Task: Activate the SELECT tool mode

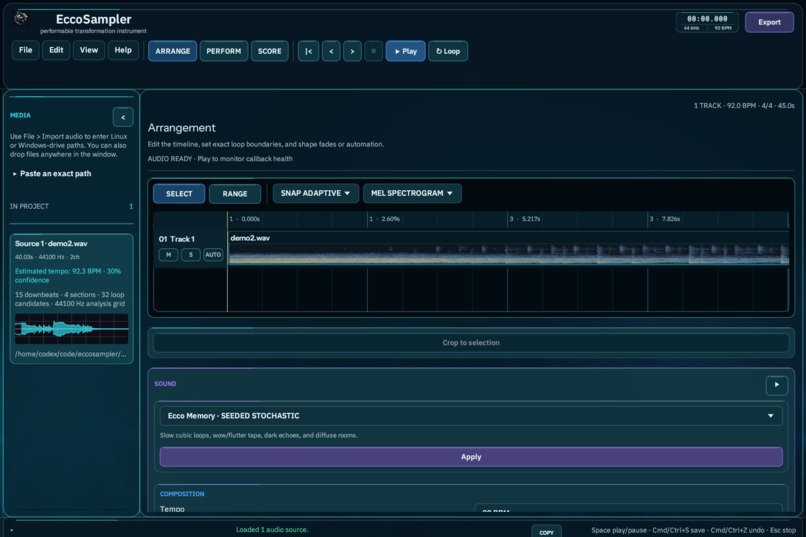Action: pyautogui.click(x=179, y=194)
